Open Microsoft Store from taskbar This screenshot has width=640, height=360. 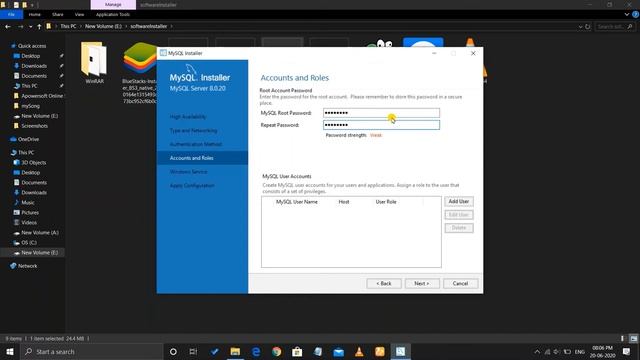[297, 351]
